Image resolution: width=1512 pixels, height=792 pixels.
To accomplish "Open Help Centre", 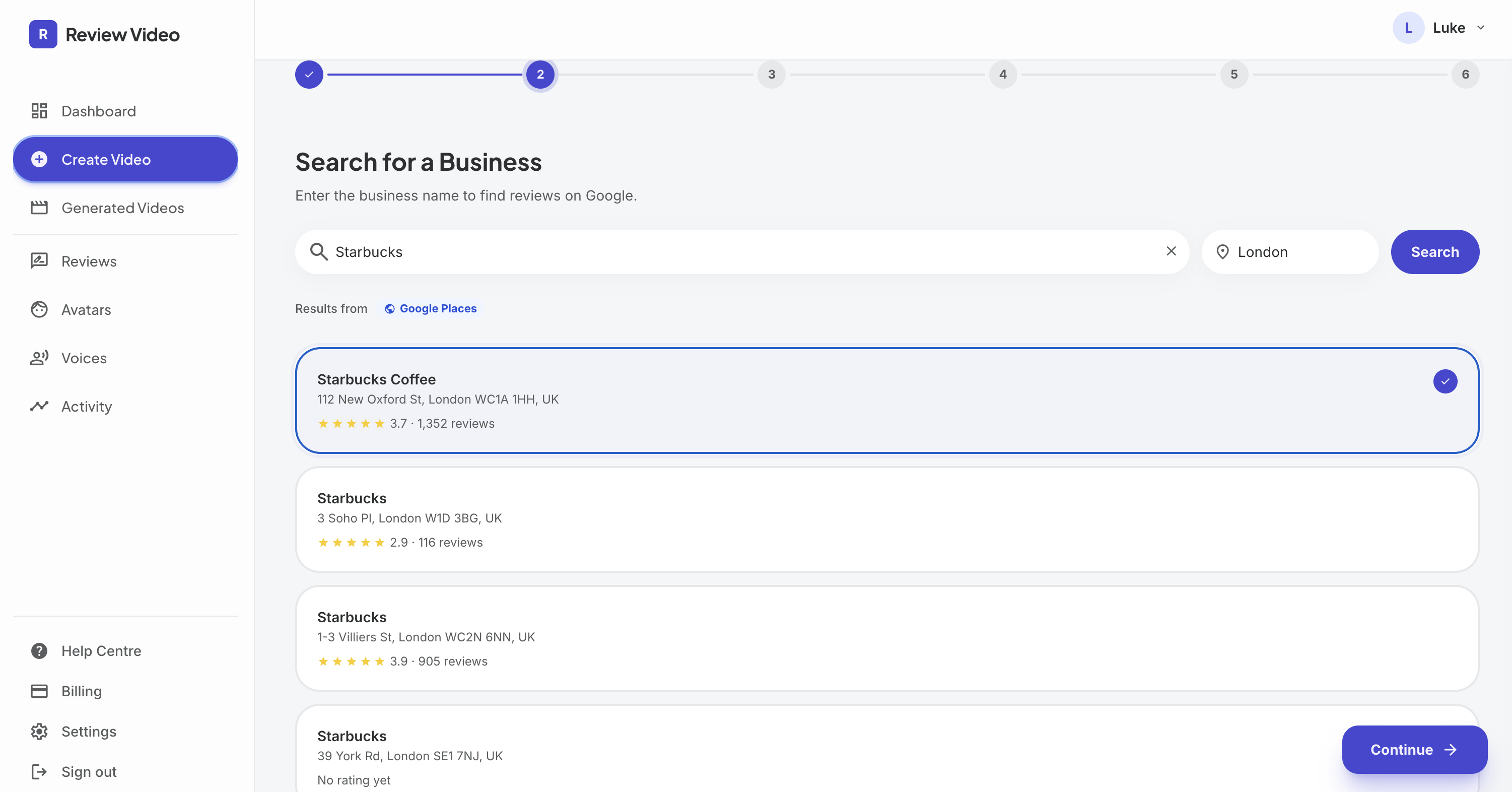I will (x=125, y=651).
